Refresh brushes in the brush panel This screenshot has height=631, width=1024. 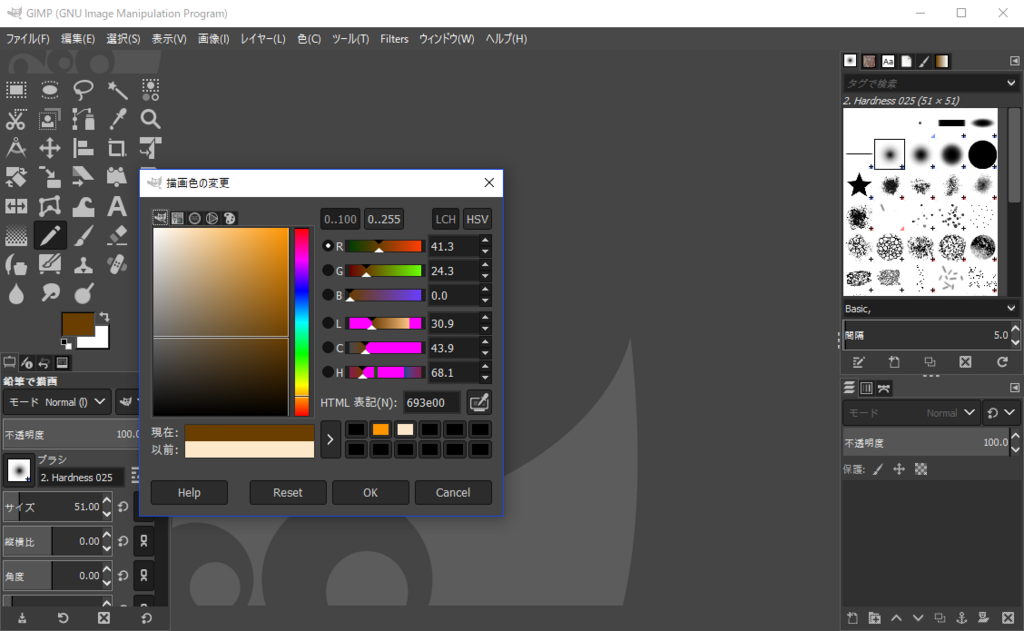pyautogui.click(x=1002, y=362)
